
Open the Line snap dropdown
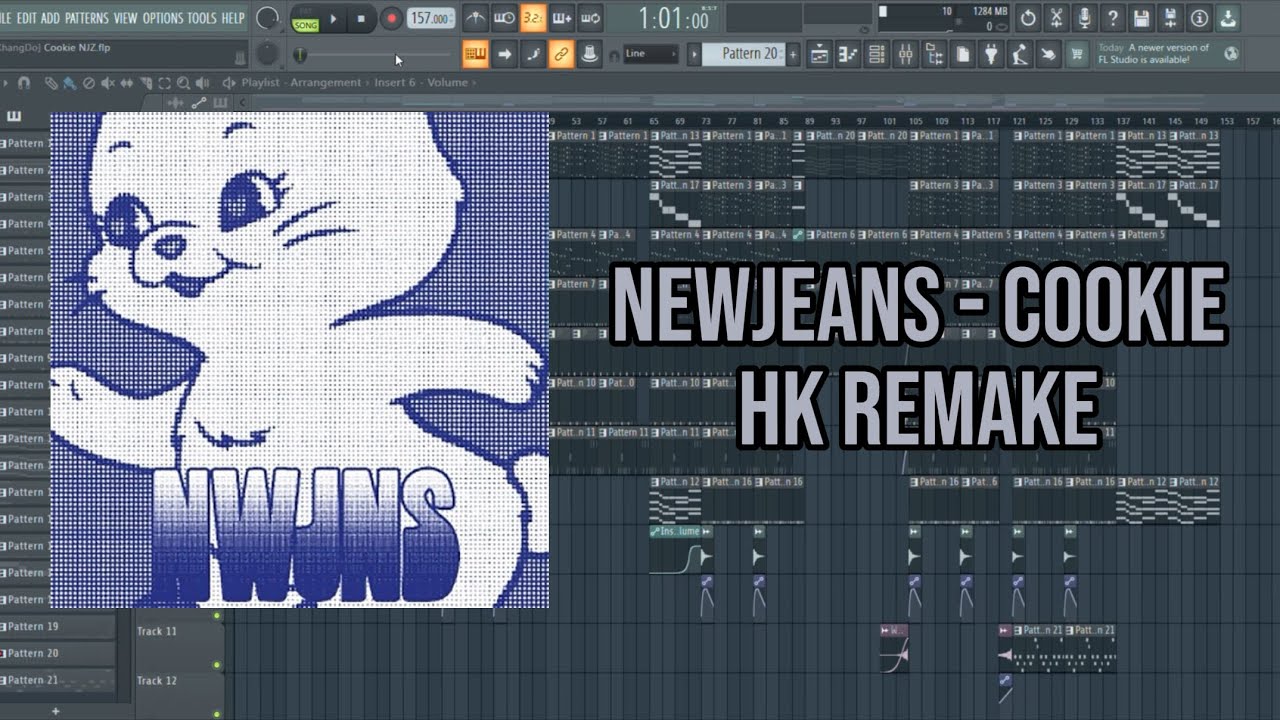[650, 54]
